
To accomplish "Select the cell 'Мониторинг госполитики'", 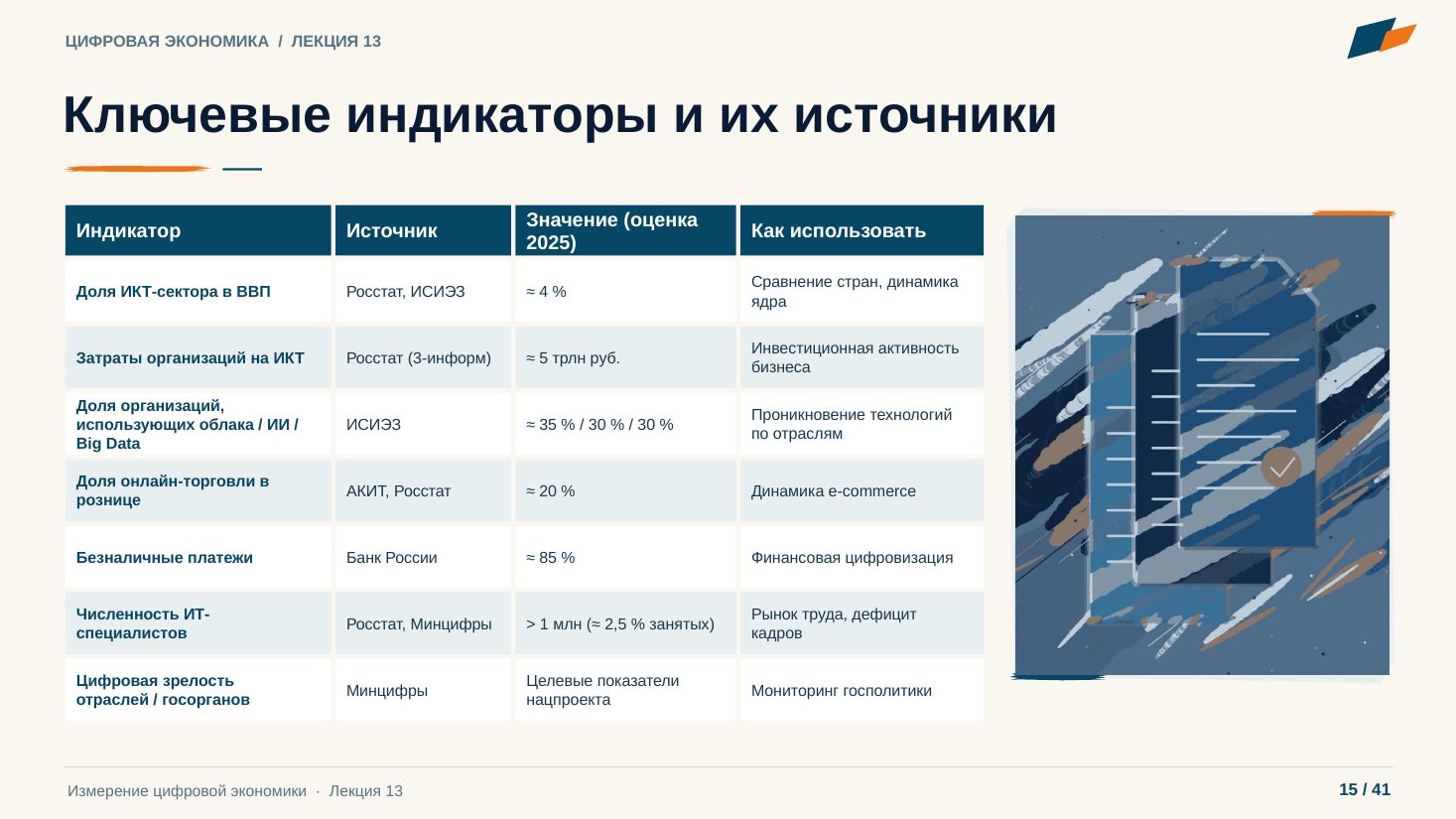I will 861,691.
